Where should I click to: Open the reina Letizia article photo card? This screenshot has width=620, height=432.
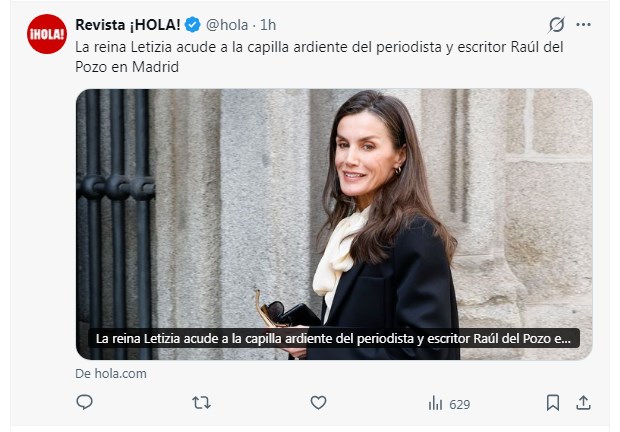point(334,224)
